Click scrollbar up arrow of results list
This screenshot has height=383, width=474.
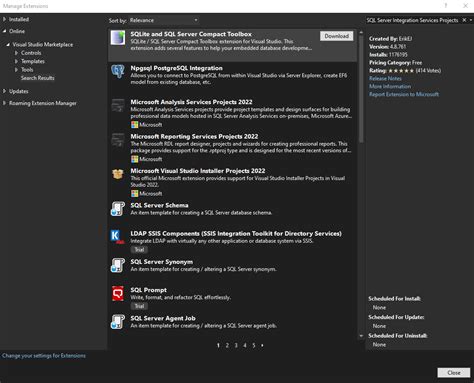coord(361,33)
